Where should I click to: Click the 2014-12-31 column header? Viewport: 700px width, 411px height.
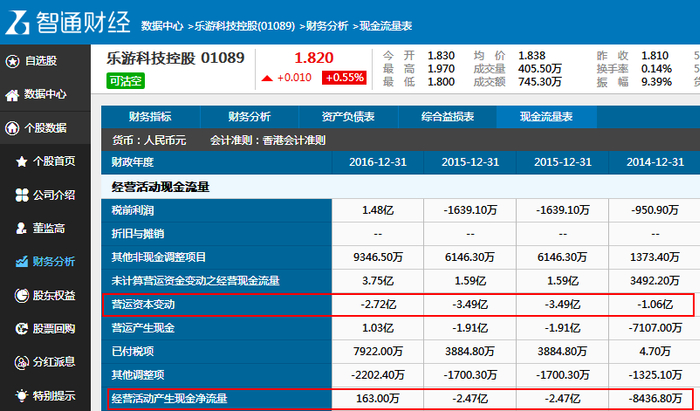(x=654, y=162)
